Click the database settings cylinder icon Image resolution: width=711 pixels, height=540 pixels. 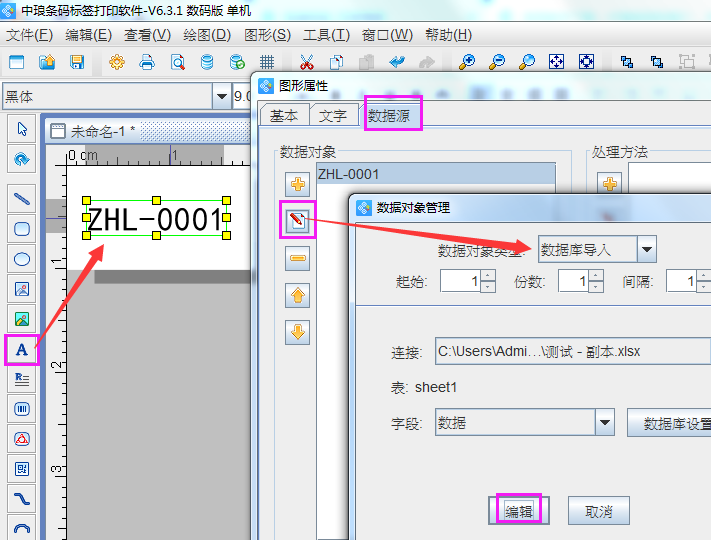[x=207, y=61]
